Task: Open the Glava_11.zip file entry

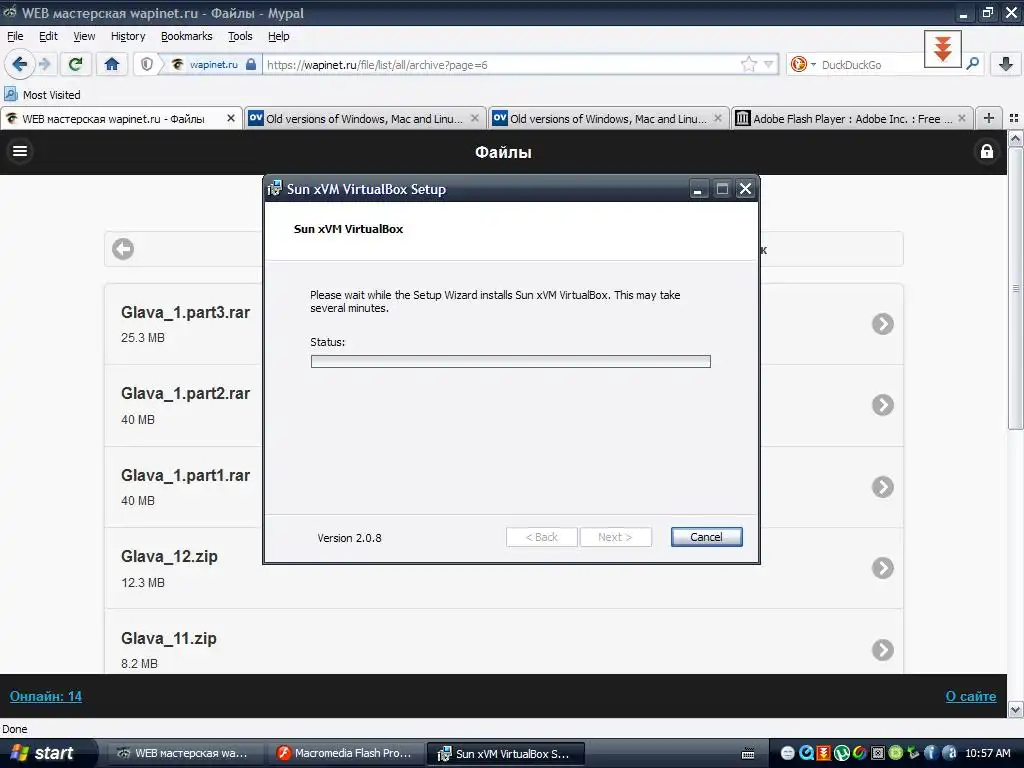Action: 504,641
